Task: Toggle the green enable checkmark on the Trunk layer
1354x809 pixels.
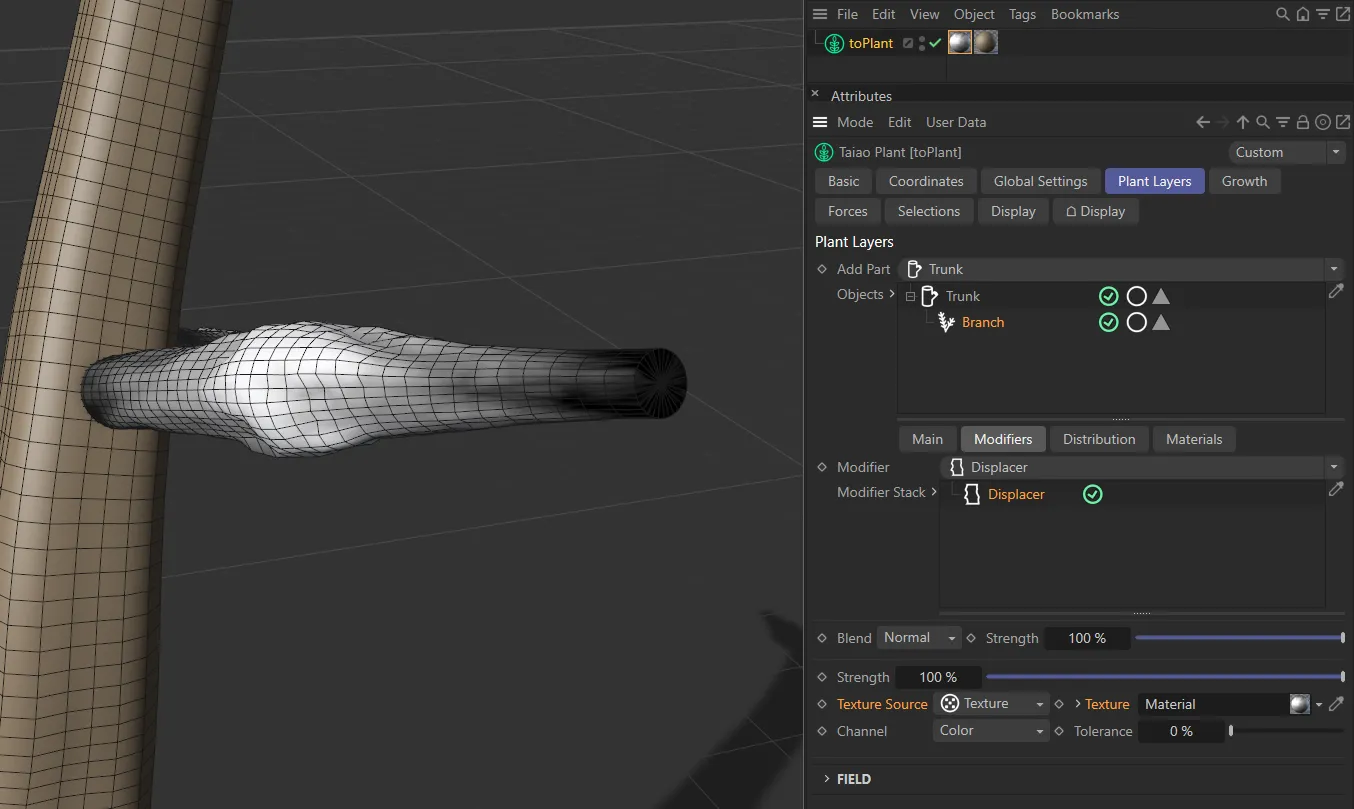Action: [x=1108, y=296]
